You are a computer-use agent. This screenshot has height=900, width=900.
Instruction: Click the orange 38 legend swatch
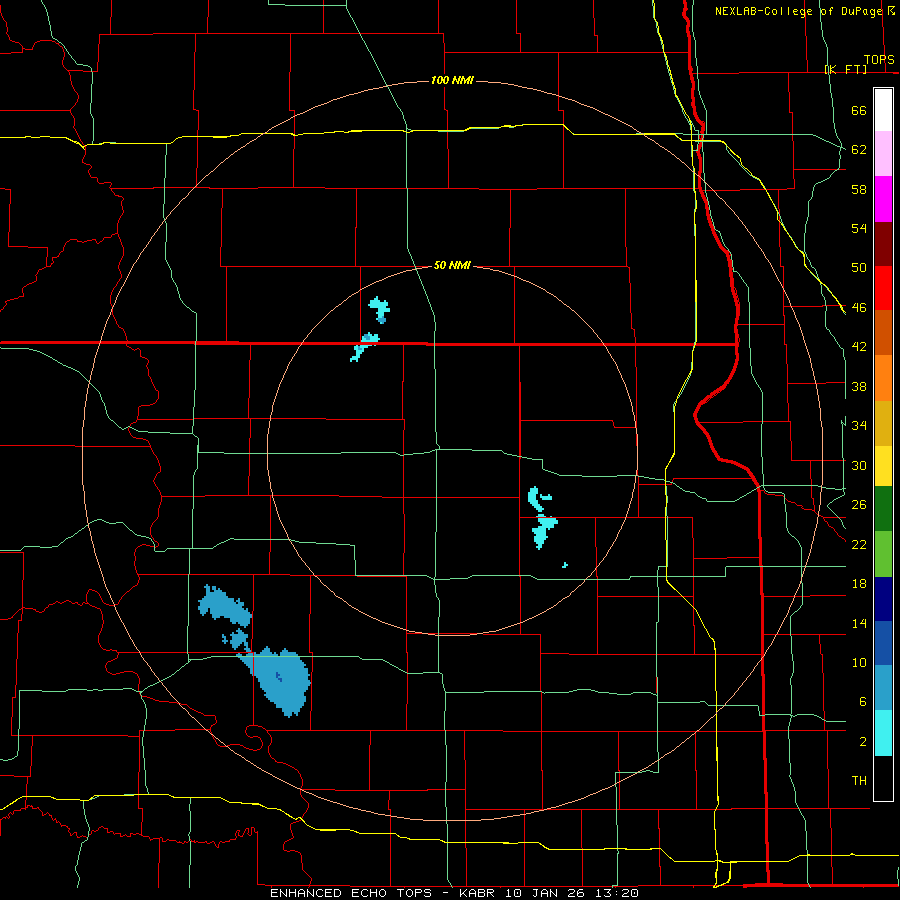click(x=883, y=378)
